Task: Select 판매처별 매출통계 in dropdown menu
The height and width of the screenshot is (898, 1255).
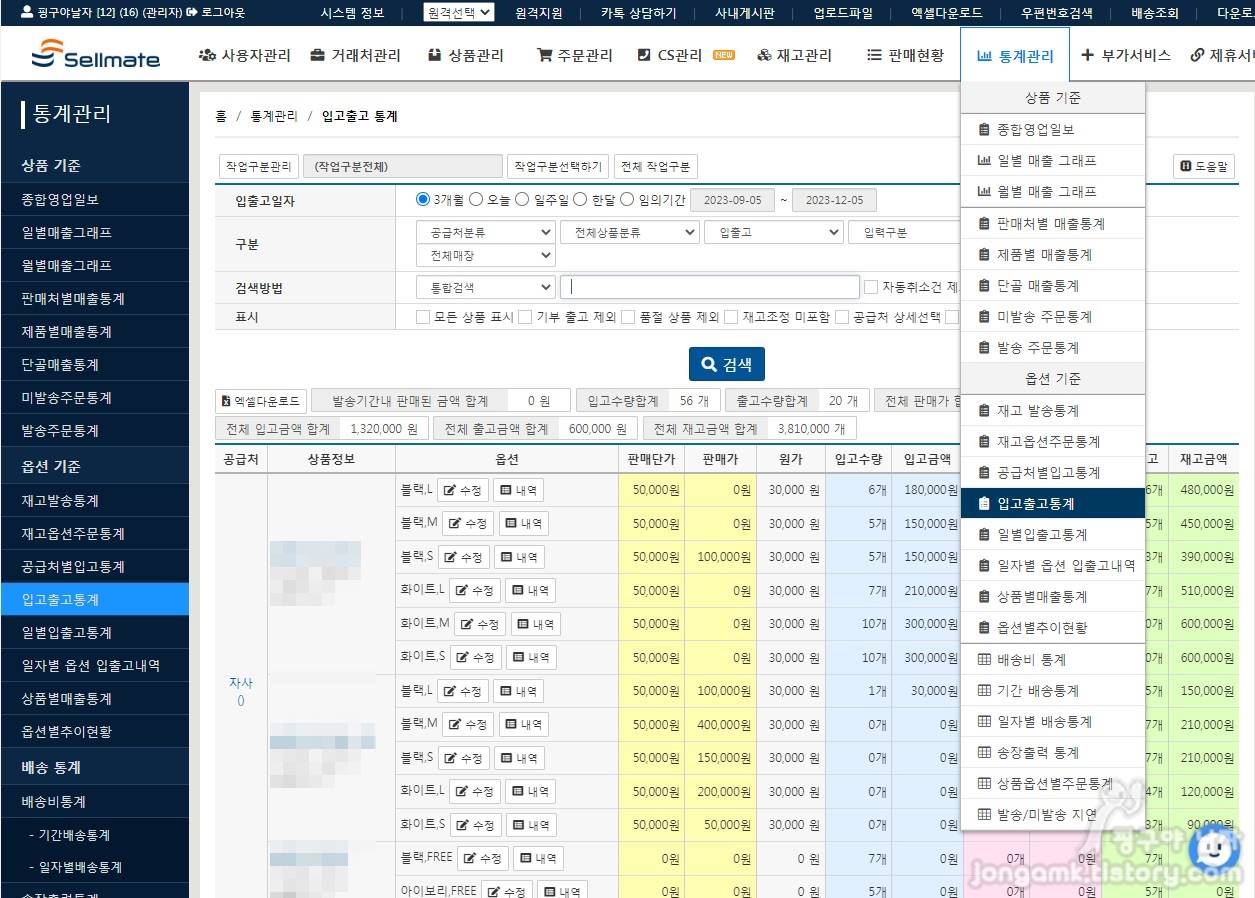Action: (x=1052, y=223)
